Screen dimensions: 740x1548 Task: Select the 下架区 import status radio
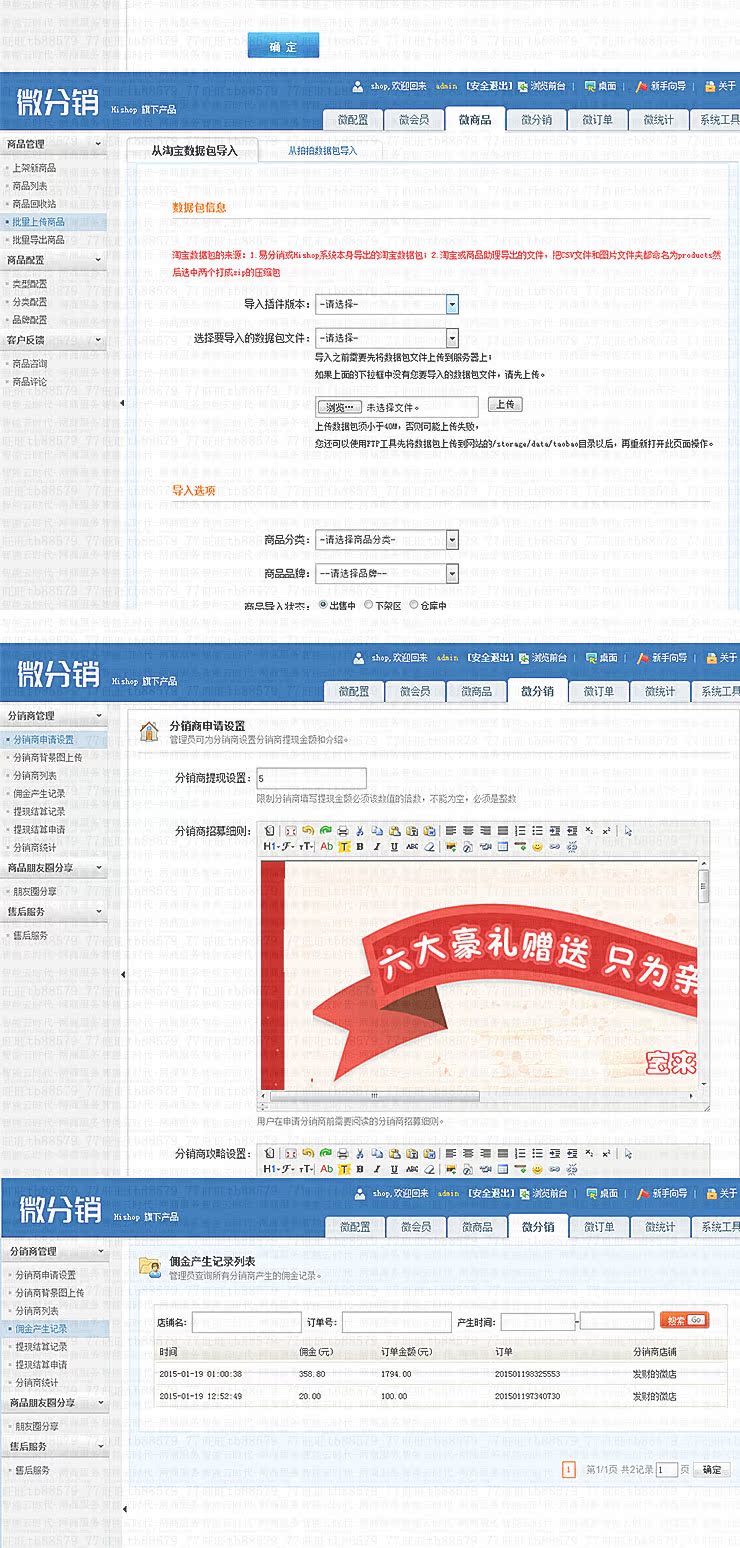tap(368, 605)
